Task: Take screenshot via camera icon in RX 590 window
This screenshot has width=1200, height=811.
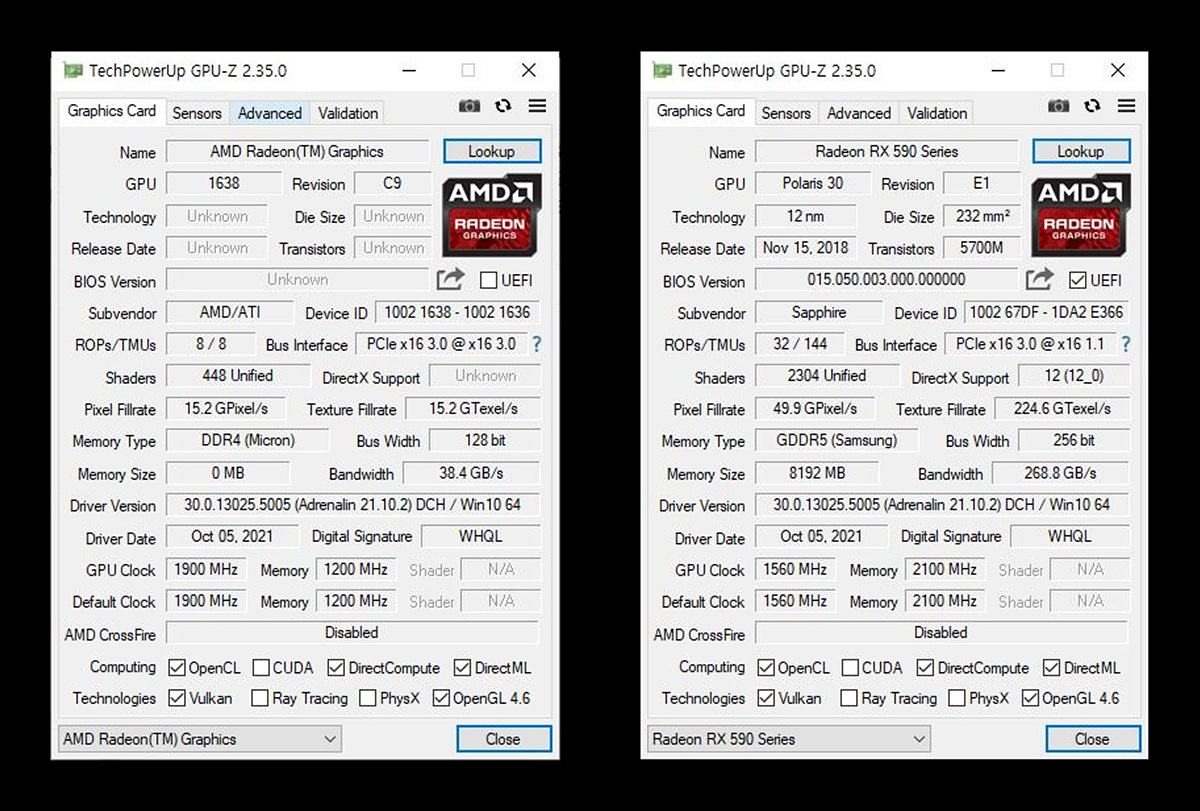Action: (1058, 106)
